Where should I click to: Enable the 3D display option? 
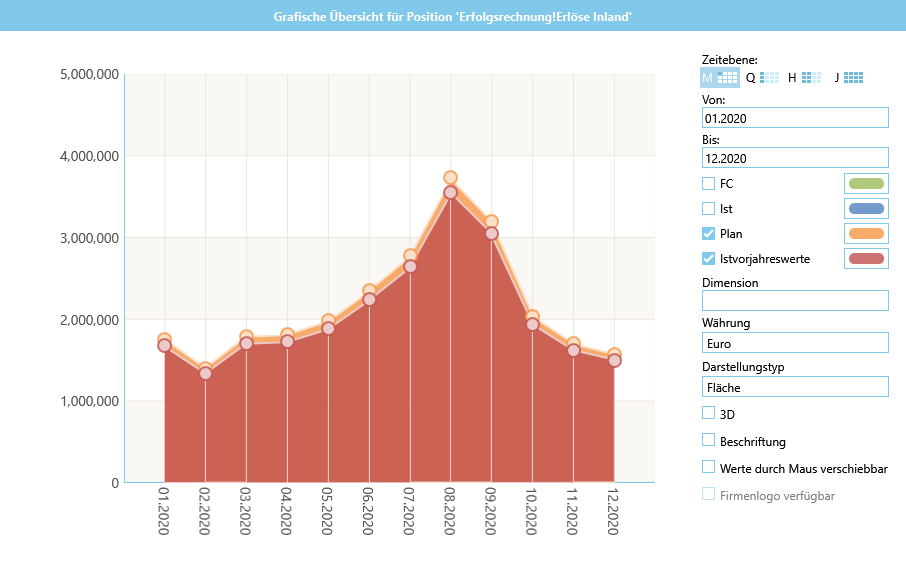pos(708,413)
